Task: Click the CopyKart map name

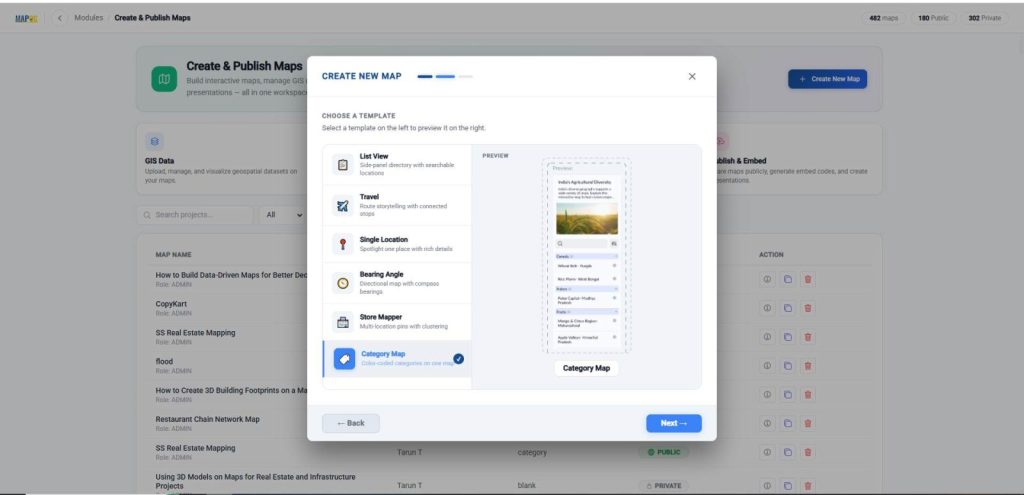Action: (171, 304)
